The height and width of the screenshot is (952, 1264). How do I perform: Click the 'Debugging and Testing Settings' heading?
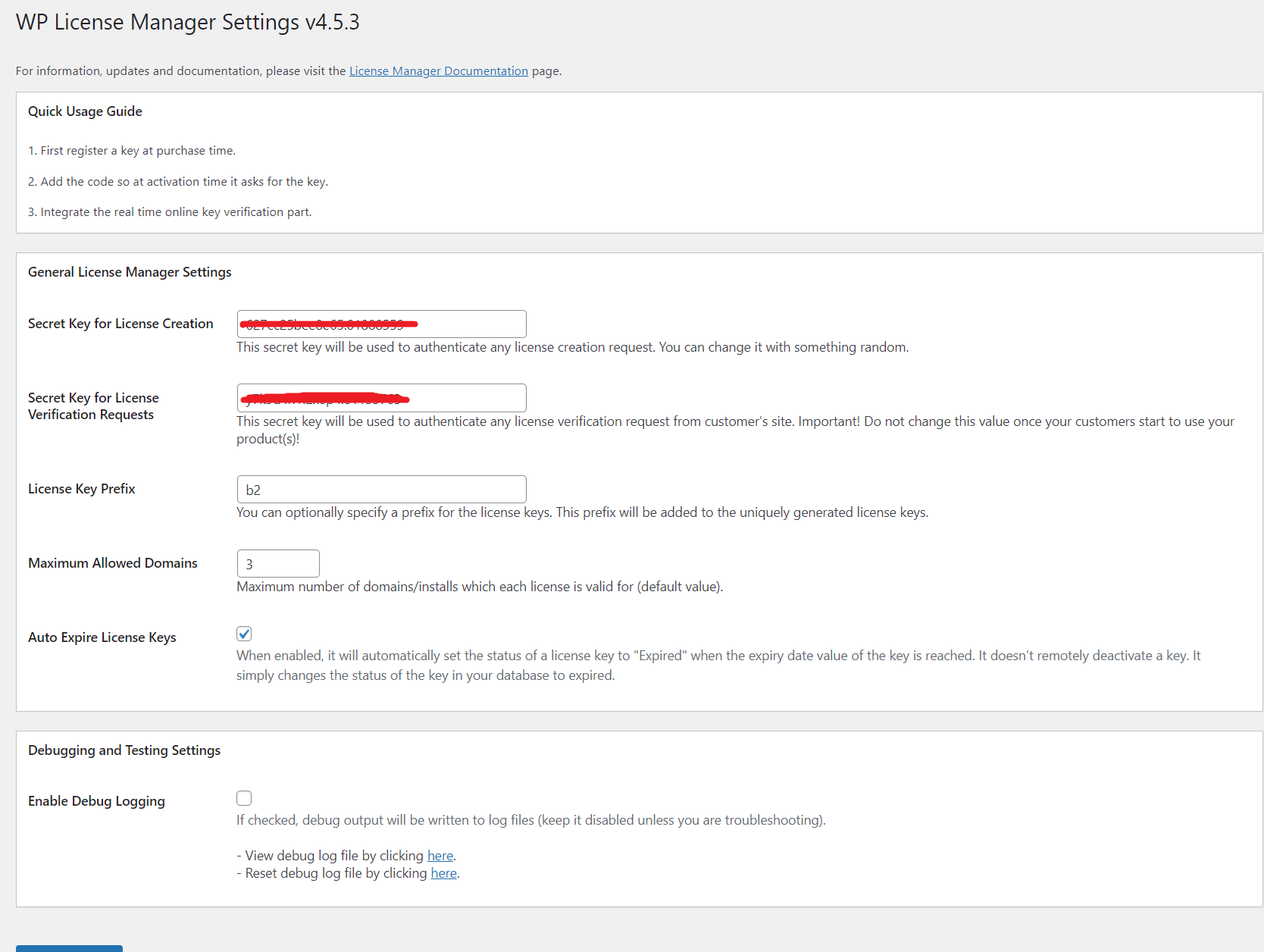click(124, 750)
